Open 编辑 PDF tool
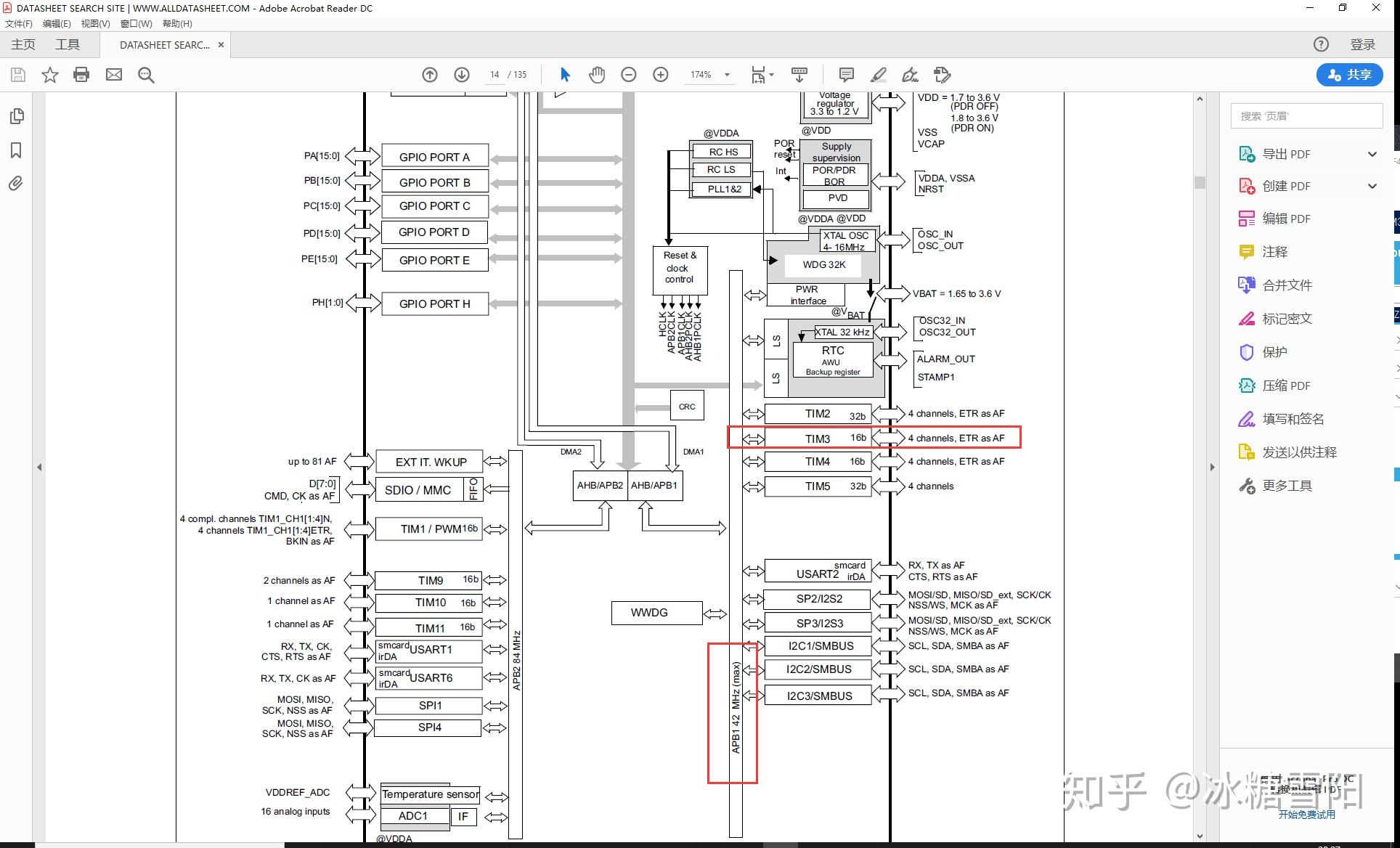This screenshot has height=848, width=1400. tap(1286, 219)
